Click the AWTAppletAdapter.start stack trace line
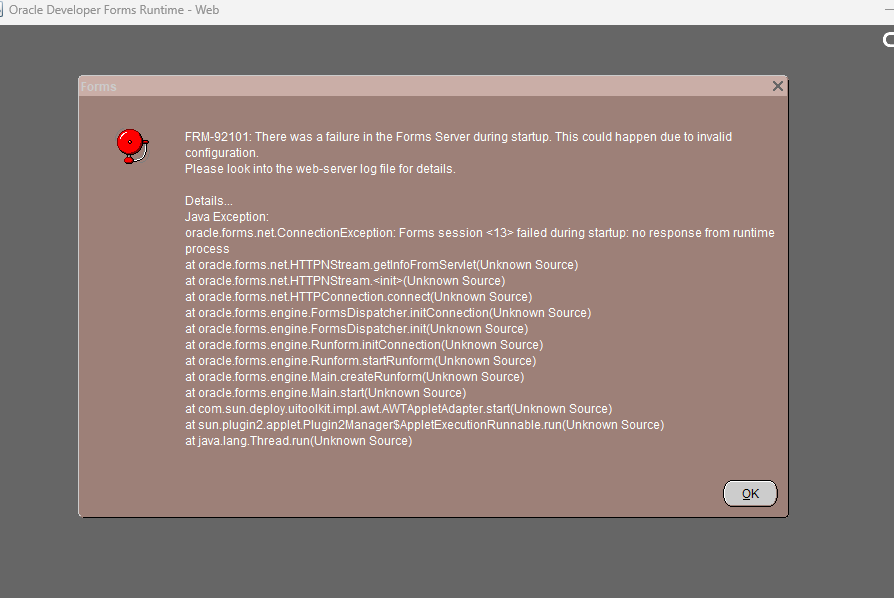This screenshot has width=894, height=598. pyautogui.click(x=398, y=409)
